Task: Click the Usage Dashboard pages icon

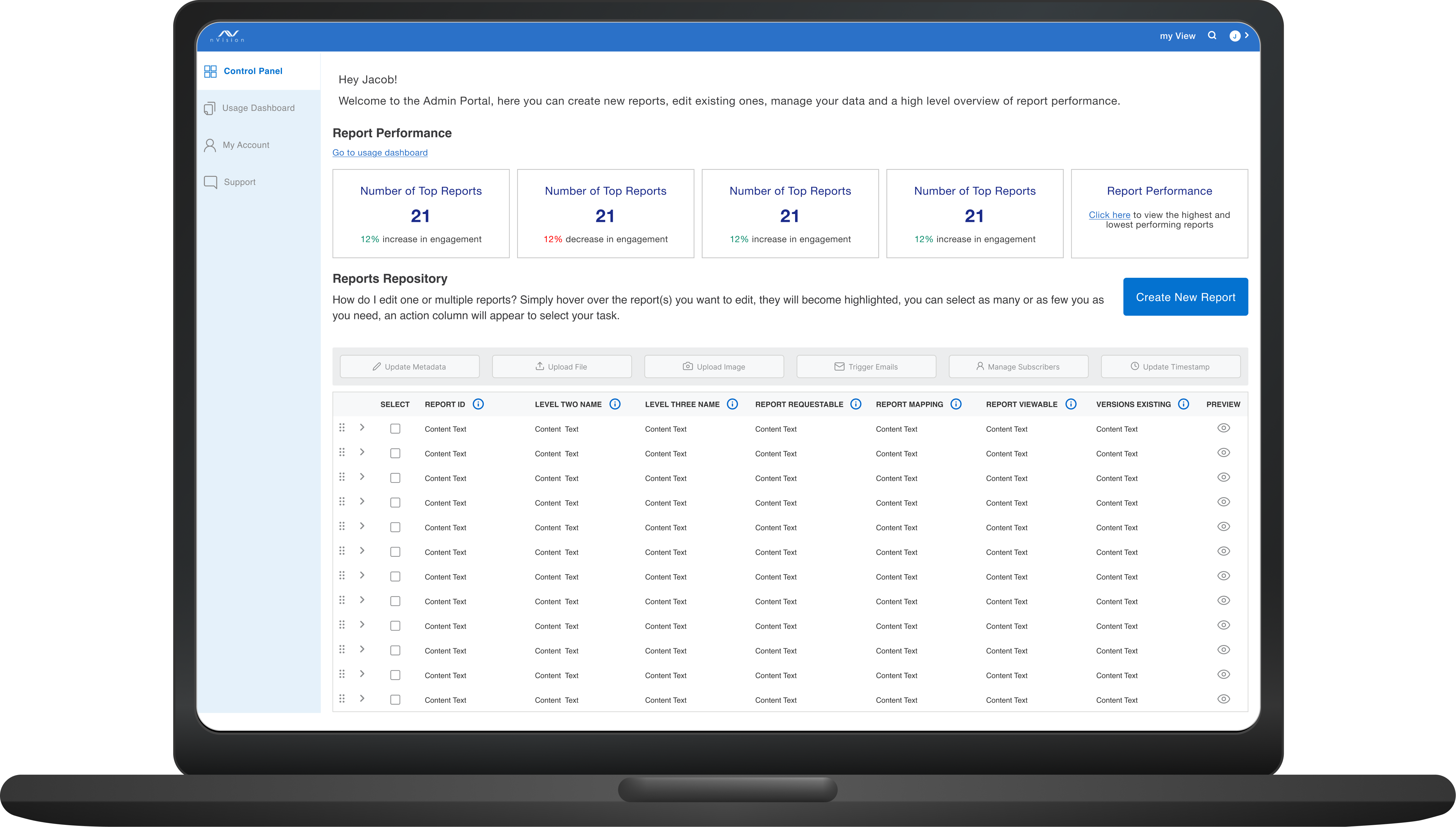Action: click(x=209, y=108)
